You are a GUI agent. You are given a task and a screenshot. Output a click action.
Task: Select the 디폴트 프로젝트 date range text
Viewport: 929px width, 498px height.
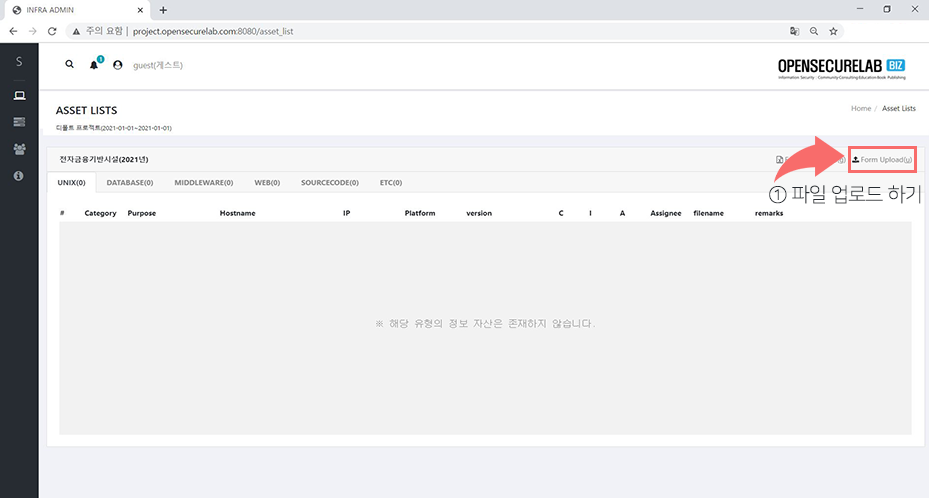click(114, 128)
